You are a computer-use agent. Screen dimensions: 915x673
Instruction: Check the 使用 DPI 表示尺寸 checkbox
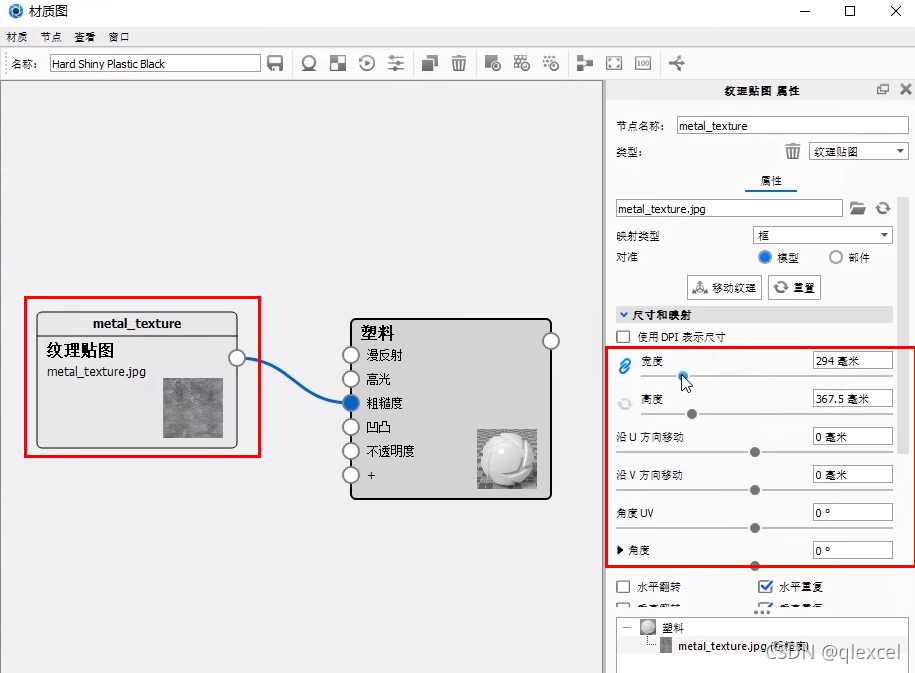(623, 337)
